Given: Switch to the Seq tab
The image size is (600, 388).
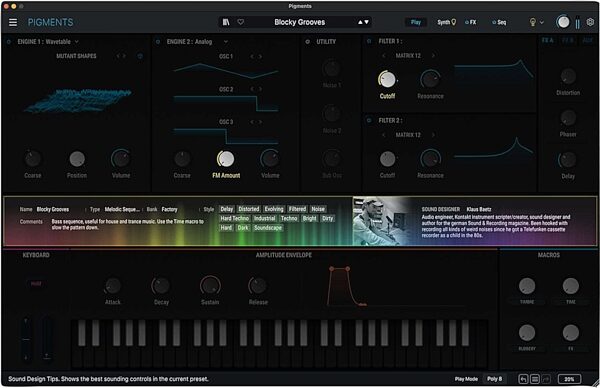Looking at the screenshot, I should [502, 22].
